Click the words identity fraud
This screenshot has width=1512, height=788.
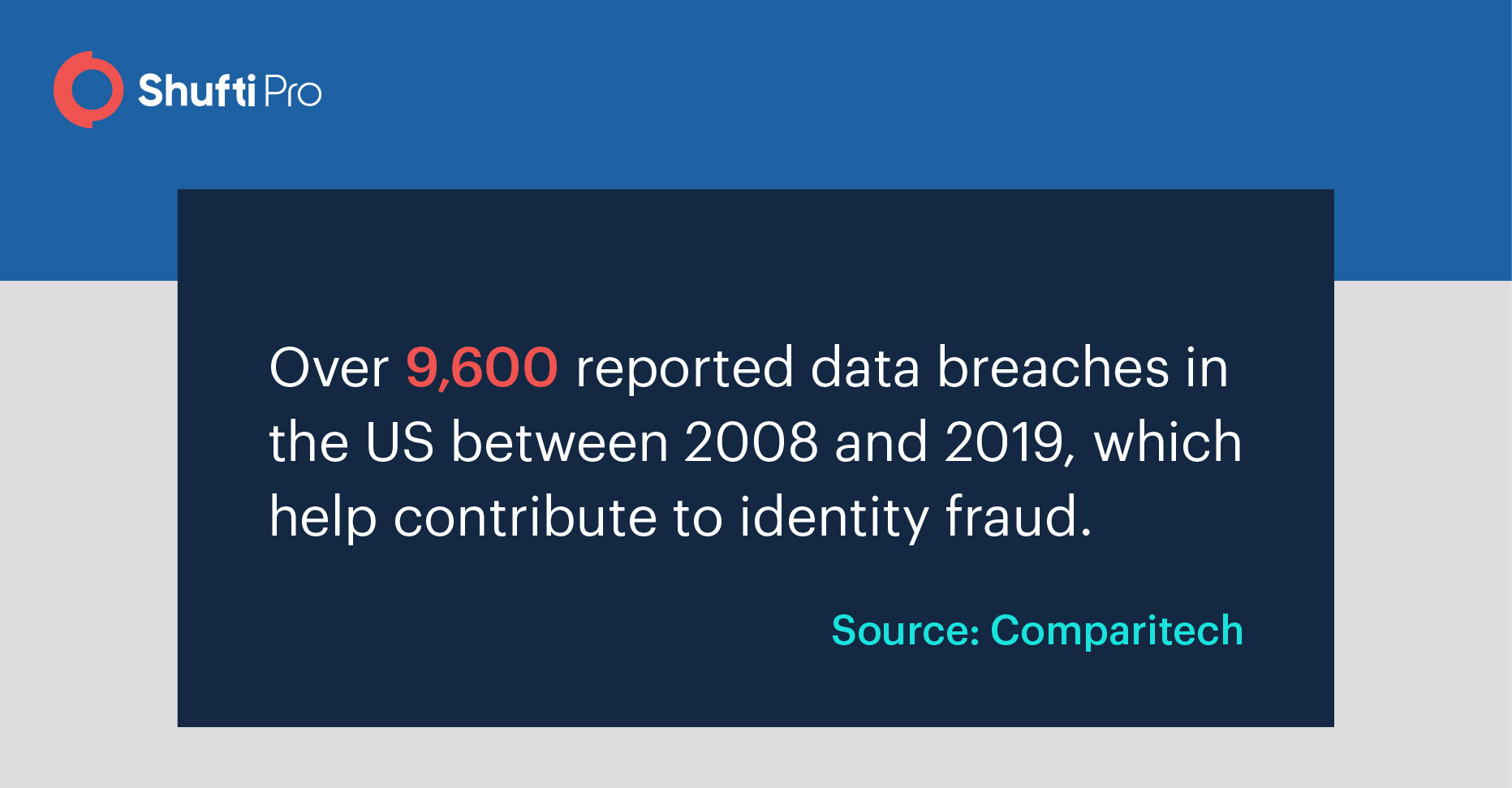915,517
